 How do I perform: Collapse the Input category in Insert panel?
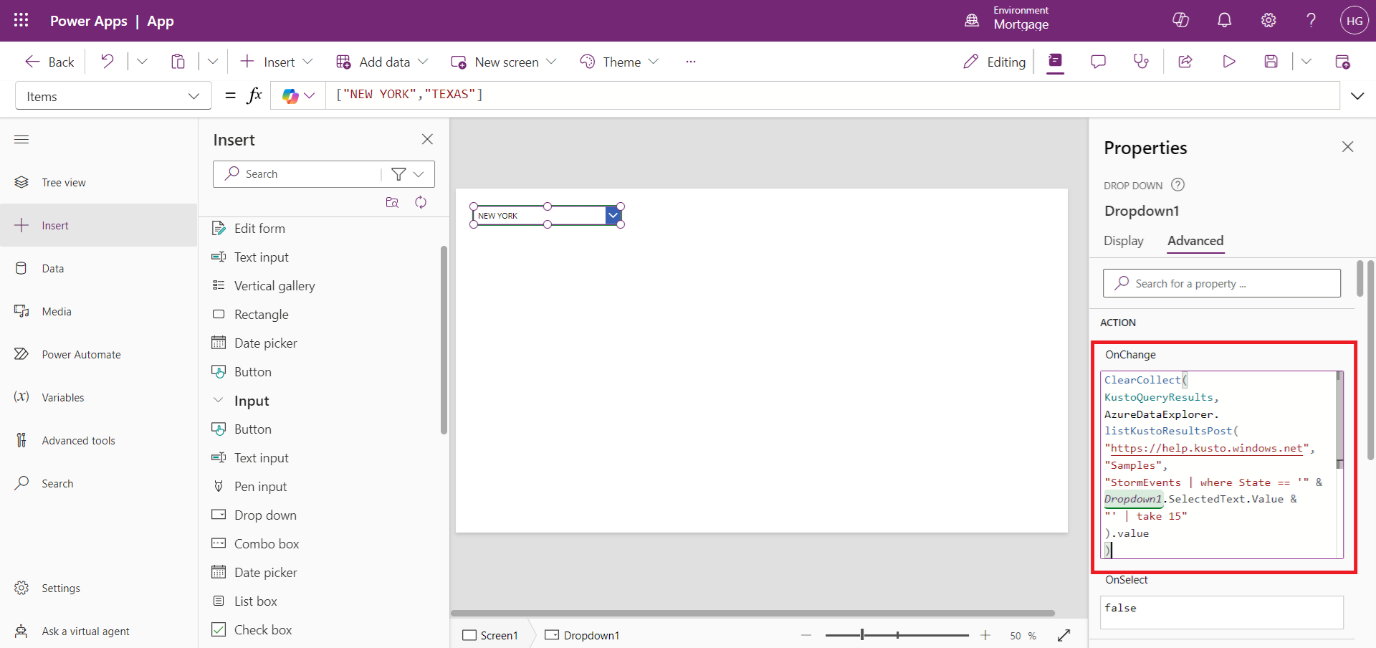[x=218, y=401]
